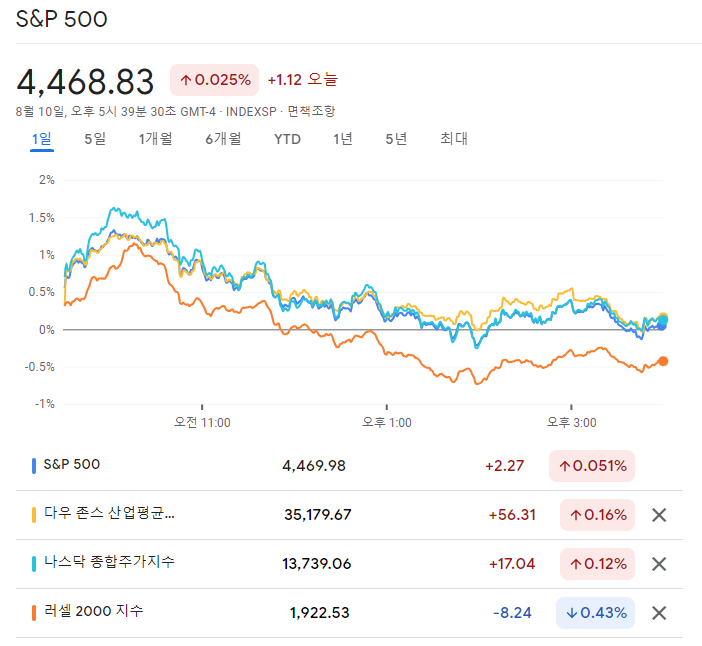Click the +1.12 오늘 change text
The image size is (702, 646).
(x=303, y=80)
